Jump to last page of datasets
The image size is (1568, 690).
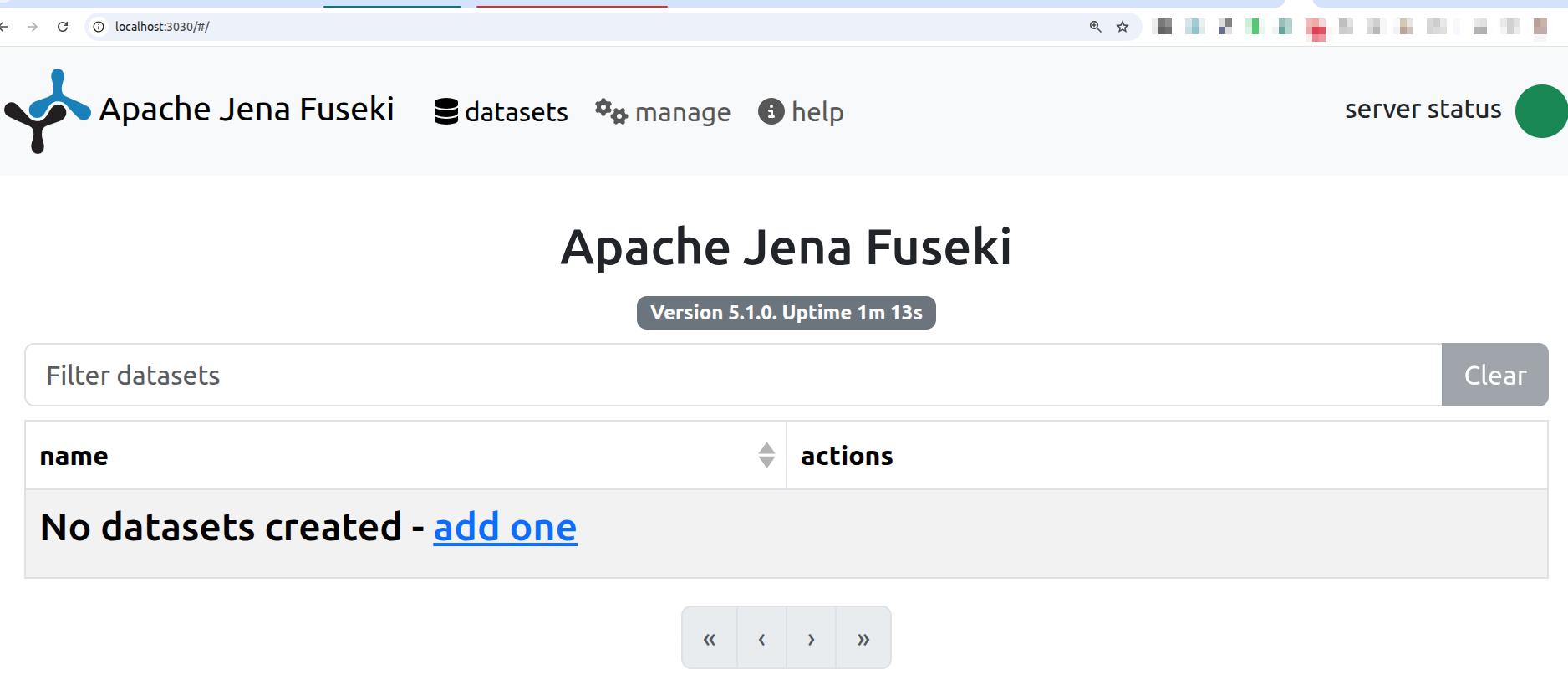point(863,638)
